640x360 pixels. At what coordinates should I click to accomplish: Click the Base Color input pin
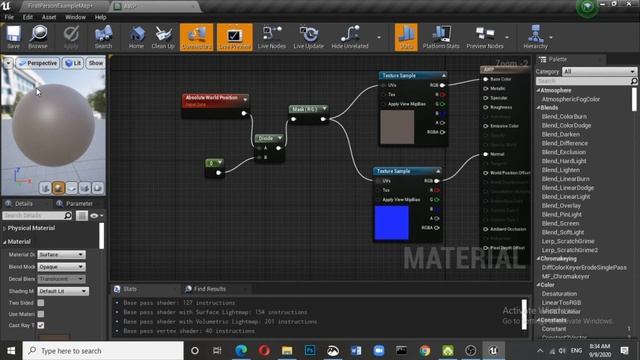tap(486, 79)
